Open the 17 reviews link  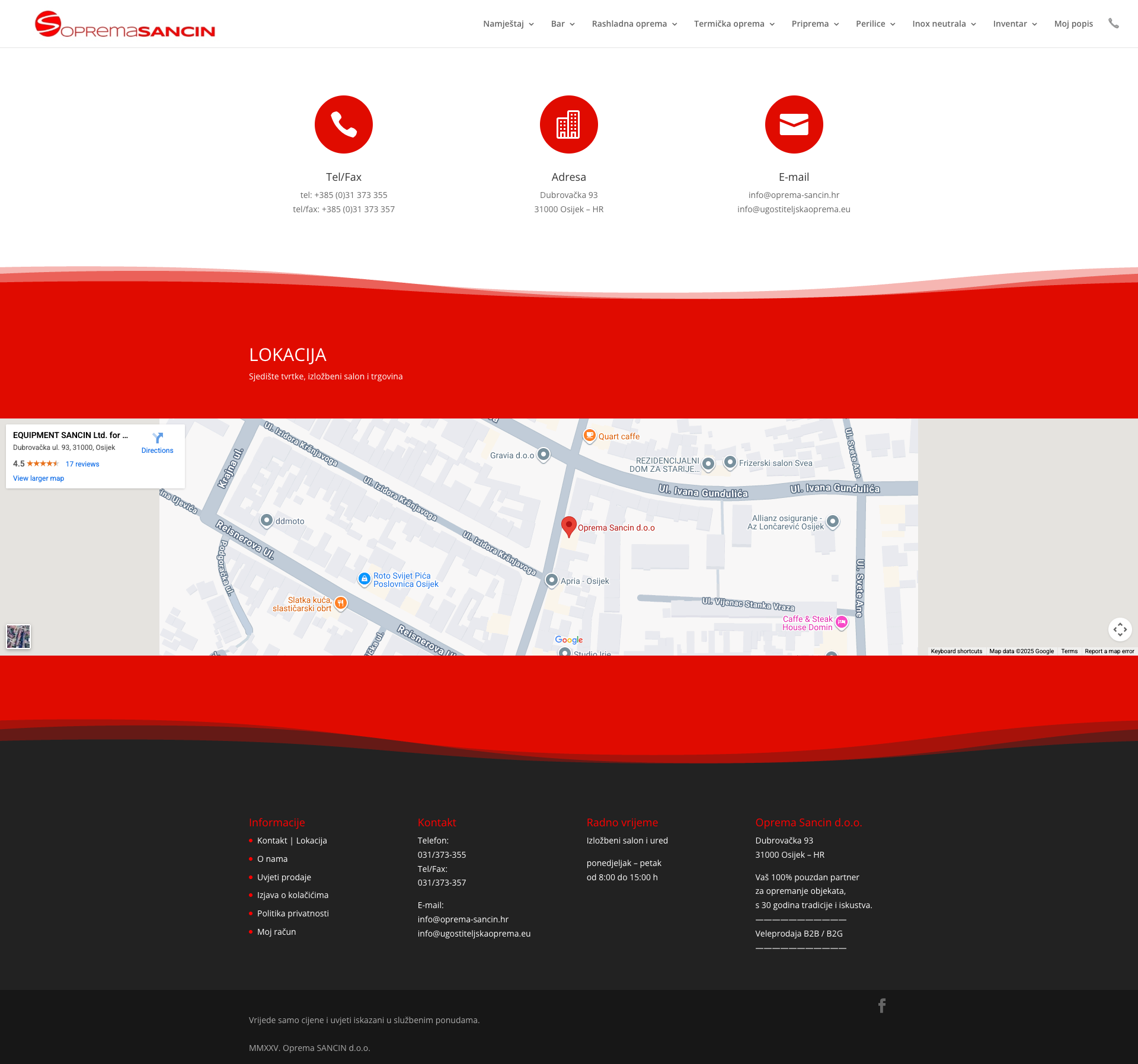pos(82,464)
